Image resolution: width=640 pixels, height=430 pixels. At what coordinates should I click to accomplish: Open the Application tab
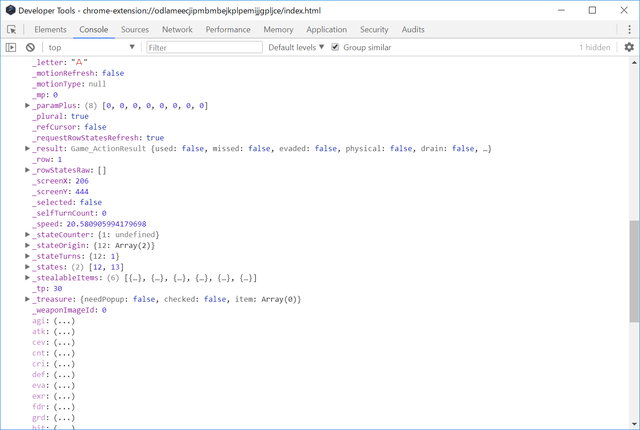tap(327, 29)
